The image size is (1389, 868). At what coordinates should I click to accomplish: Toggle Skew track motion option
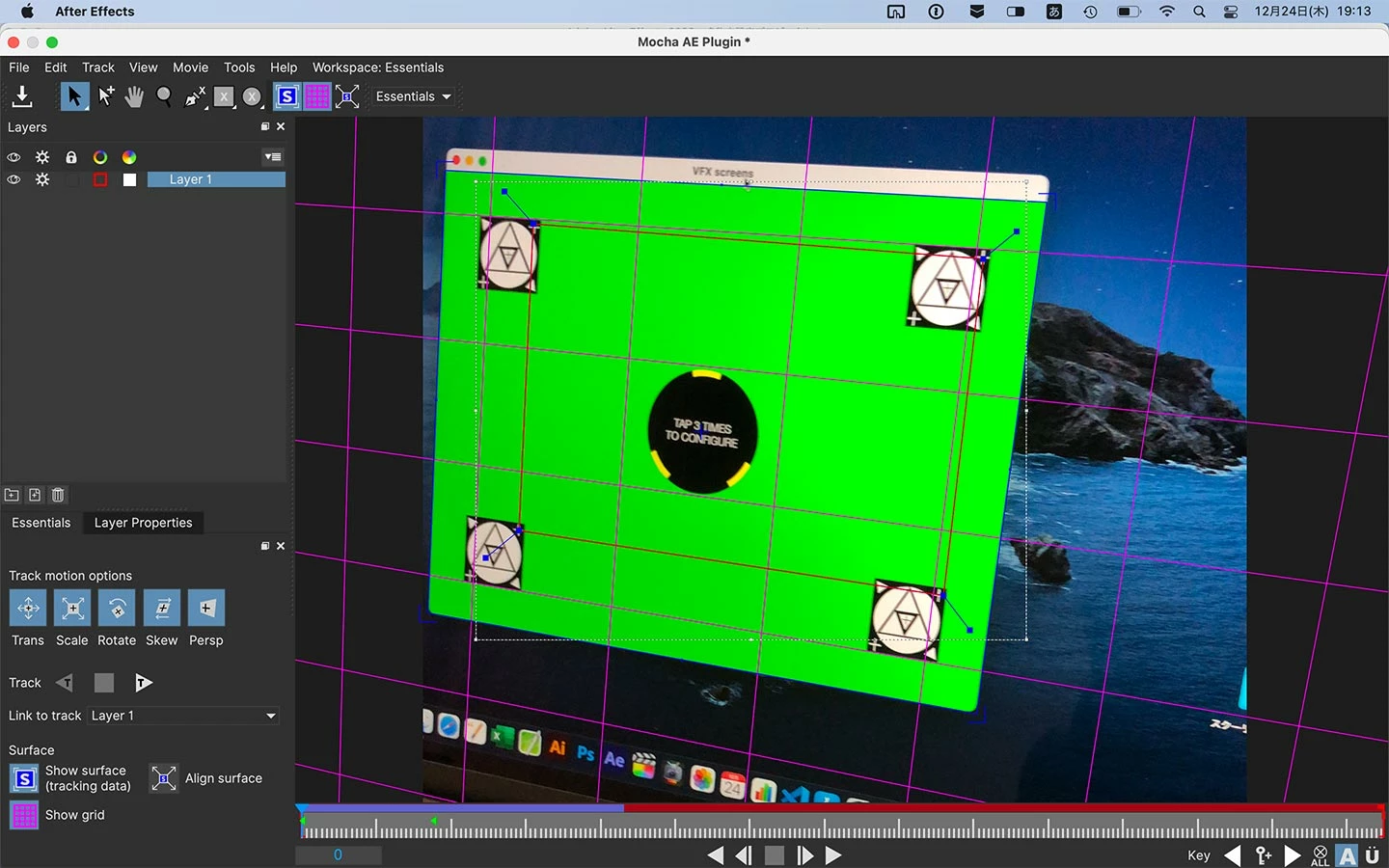coord(162,609)
